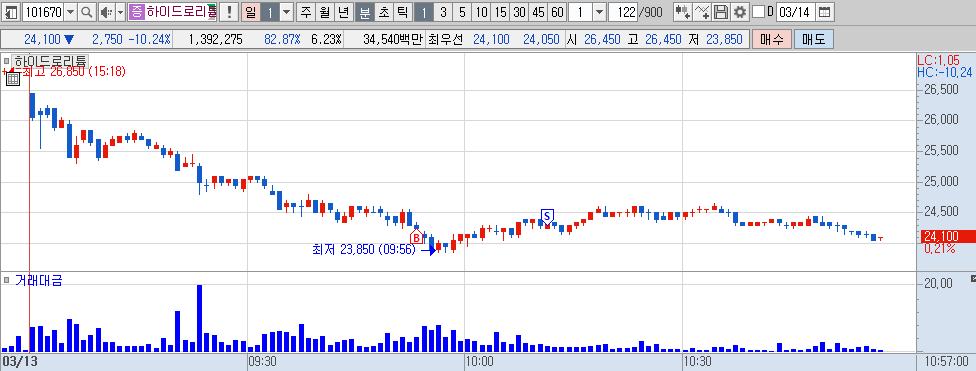
Task: Expand the stock code 101670 dropdown
Action: tap(70, 12)
